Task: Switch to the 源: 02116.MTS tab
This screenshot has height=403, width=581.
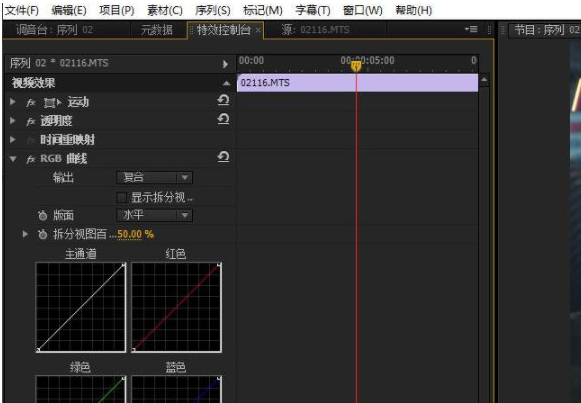Action: [x=315, y=30]
